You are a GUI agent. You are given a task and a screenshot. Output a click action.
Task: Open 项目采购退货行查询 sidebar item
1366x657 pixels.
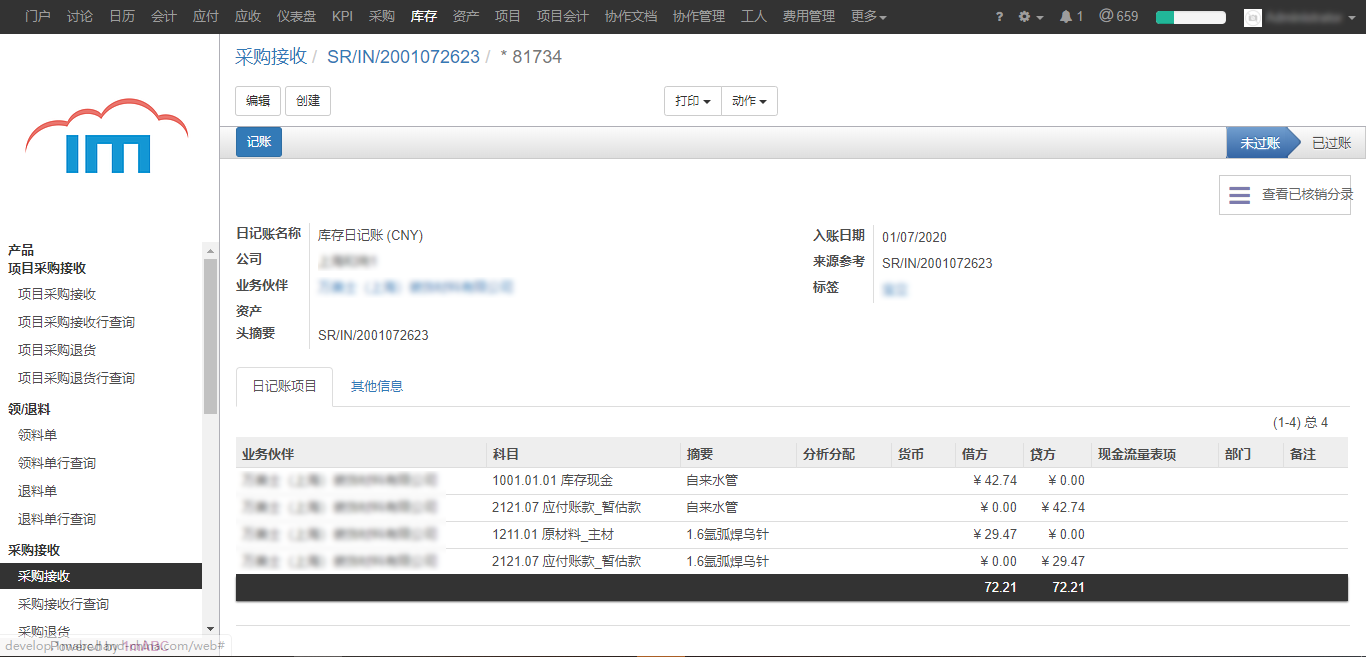click(x=76, y=378)
